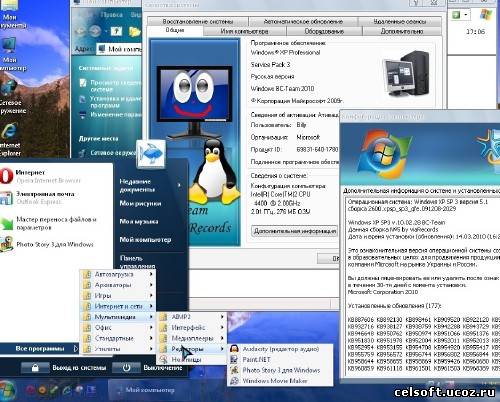Viewport: 500px width, 402px height.
Task: Click the lock icon beside Выход из системы
Action: 35,368
